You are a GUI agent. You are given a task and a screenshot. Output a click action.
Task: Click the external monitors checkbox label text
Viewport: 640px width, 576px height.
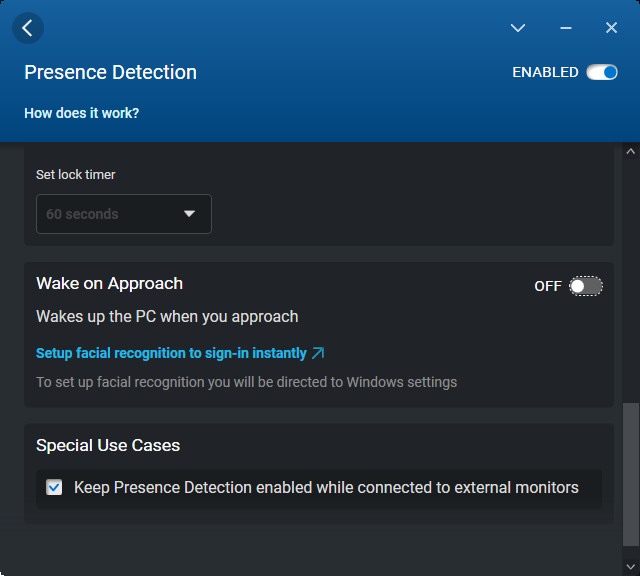point(326,488)
